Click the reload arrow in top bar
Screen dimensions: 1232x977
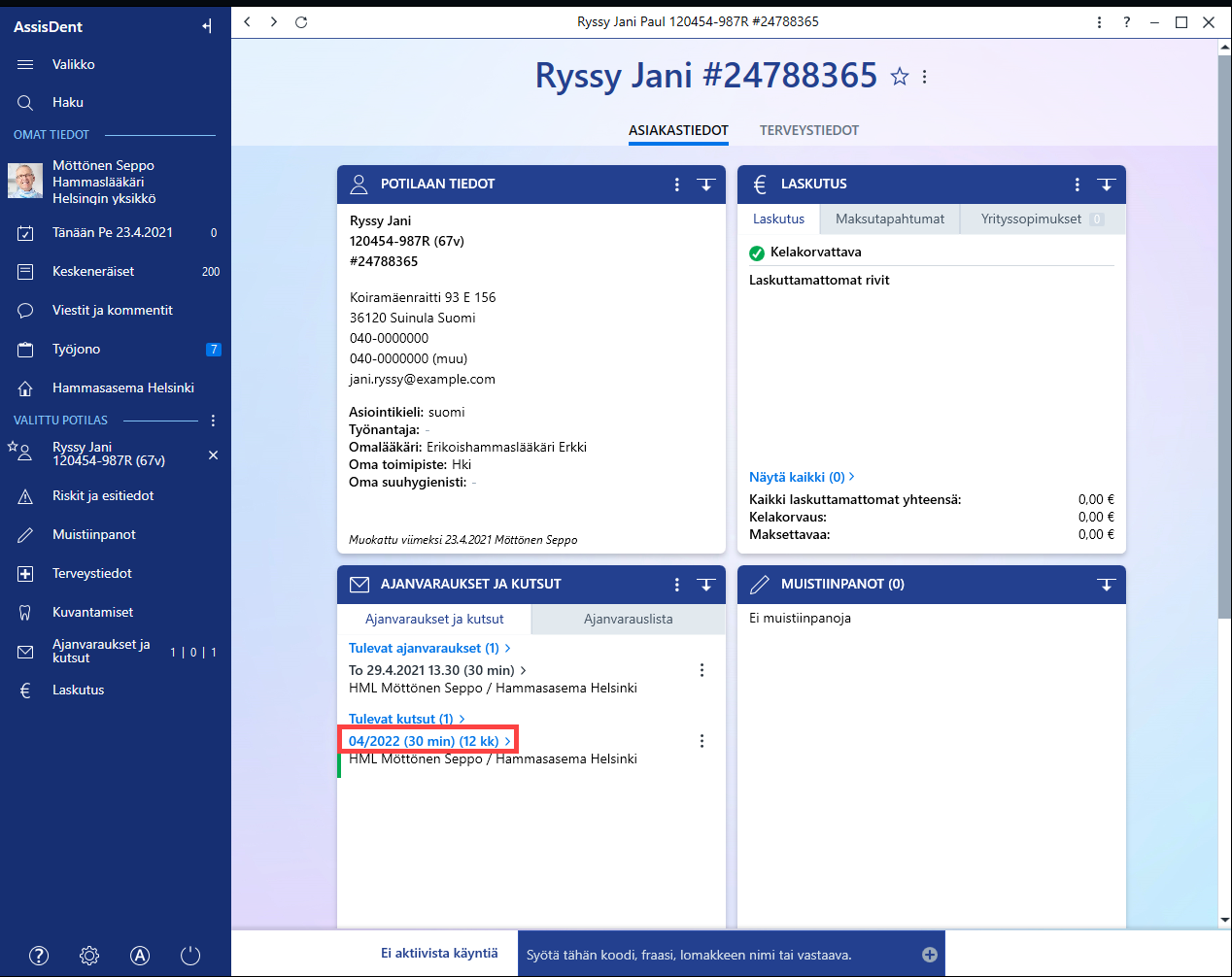(x=301, y=21)
